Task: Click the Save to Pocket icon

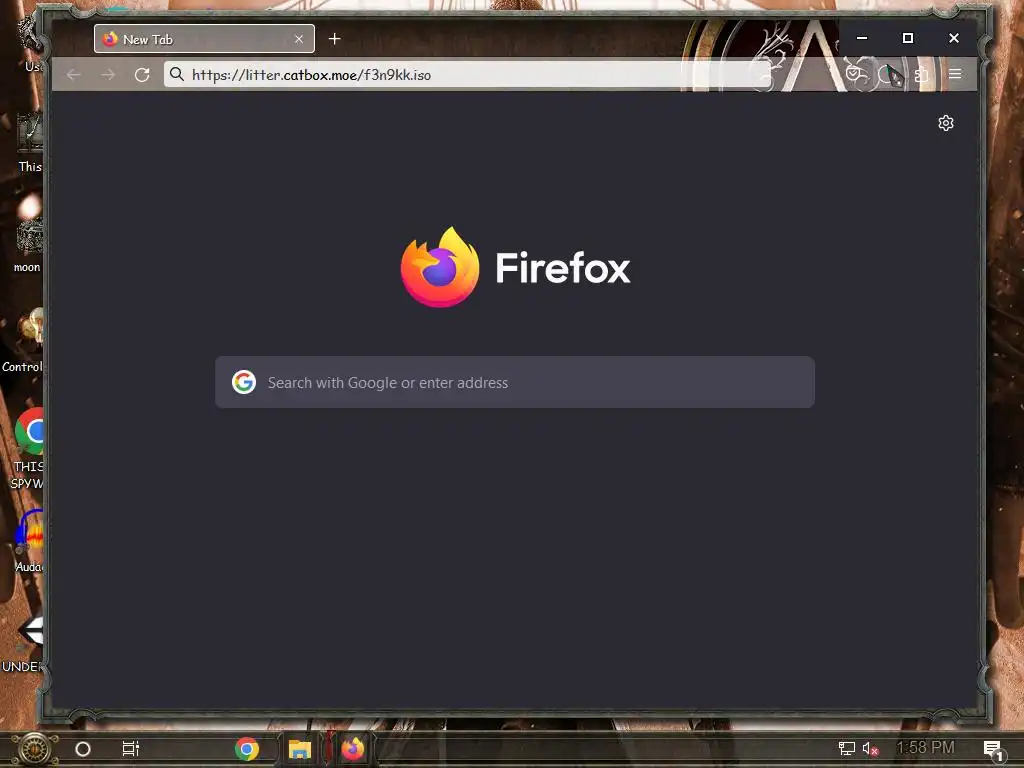Action: tap(854, 74)
